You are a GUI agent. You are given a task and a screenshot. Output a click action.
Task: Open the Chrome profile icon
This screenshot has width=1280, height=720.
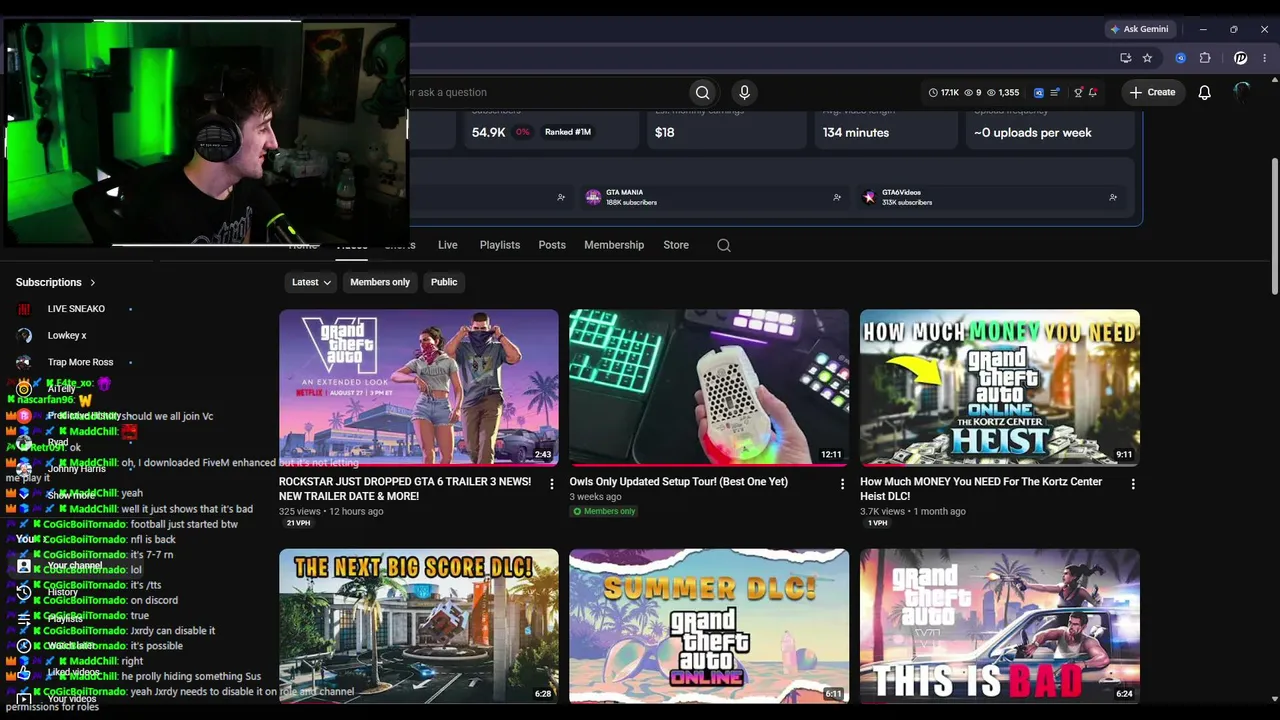(1240, 58)
